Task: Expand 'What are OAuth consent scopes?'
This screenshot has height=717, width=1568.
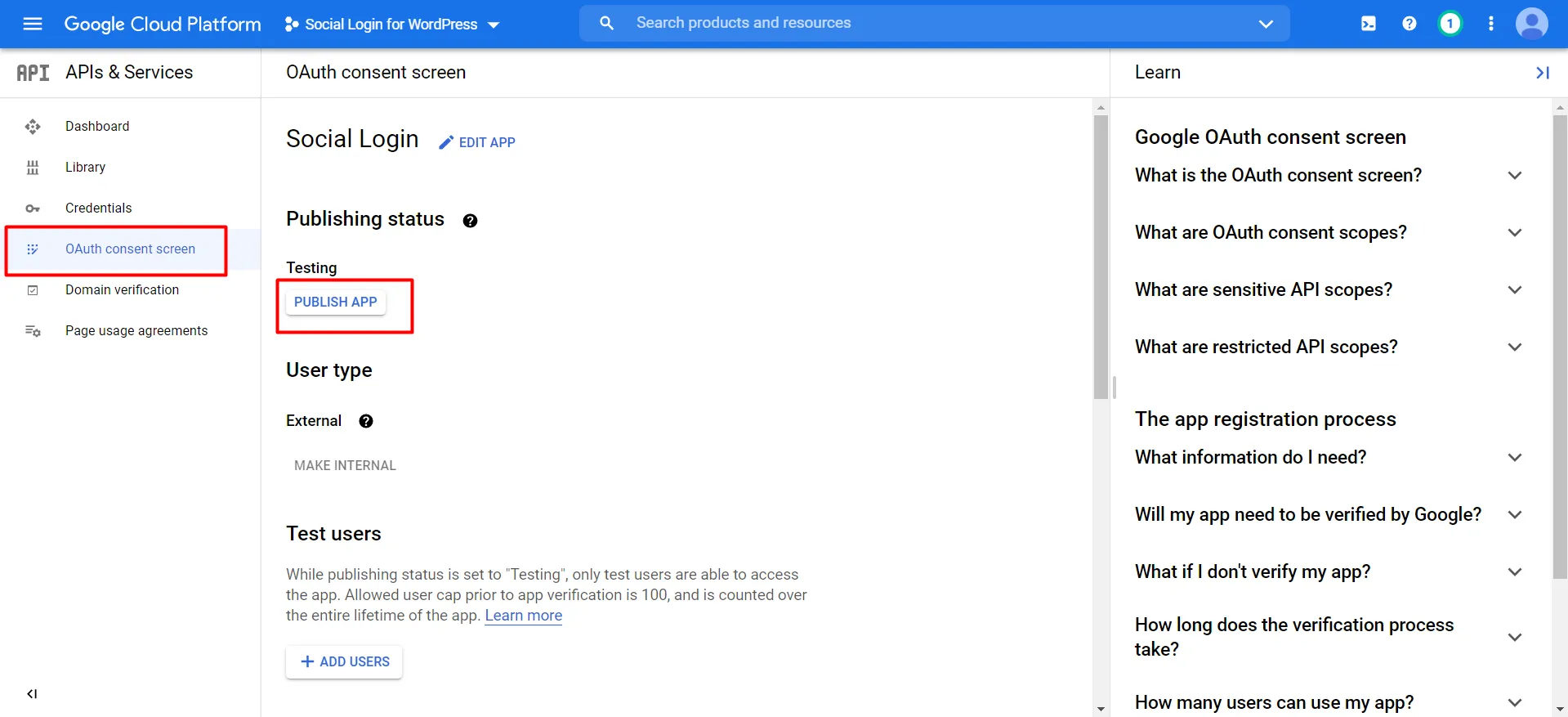Action: click(1515, 233)
